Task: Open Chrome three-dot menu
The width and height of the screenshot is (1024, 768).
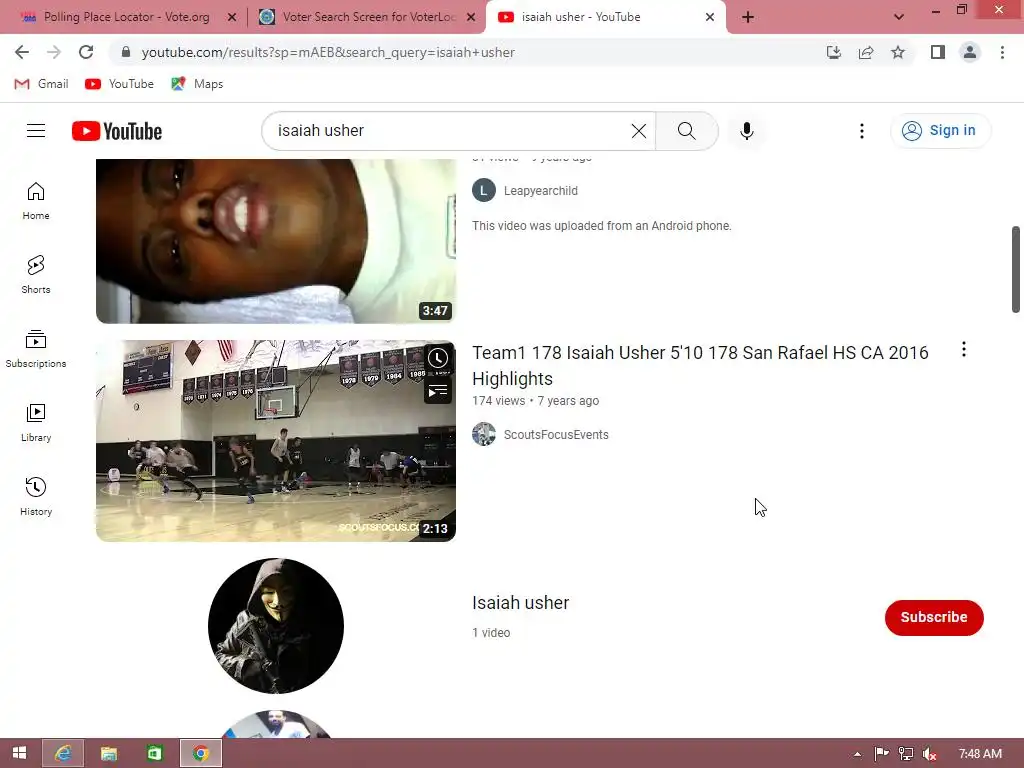Action: point(1002,52)
